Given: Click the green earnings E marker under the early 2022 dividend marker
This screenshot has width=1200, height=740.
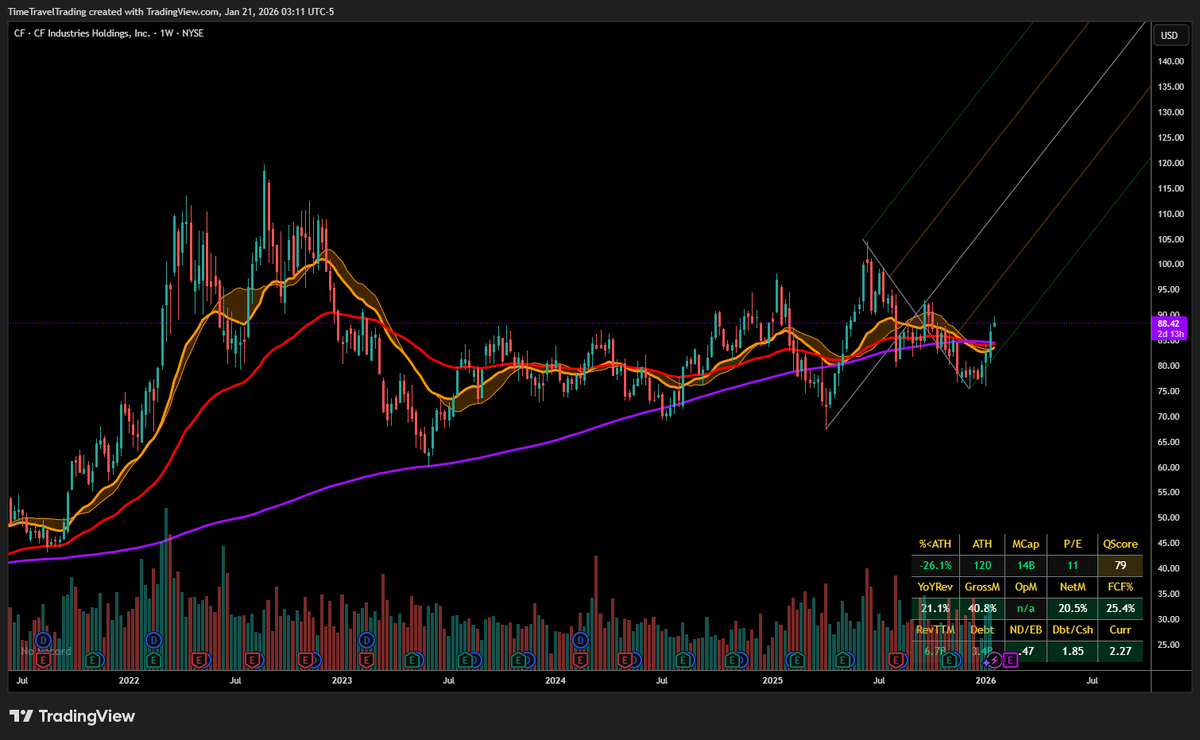Looking at the screenshot, I should [153, 659].
